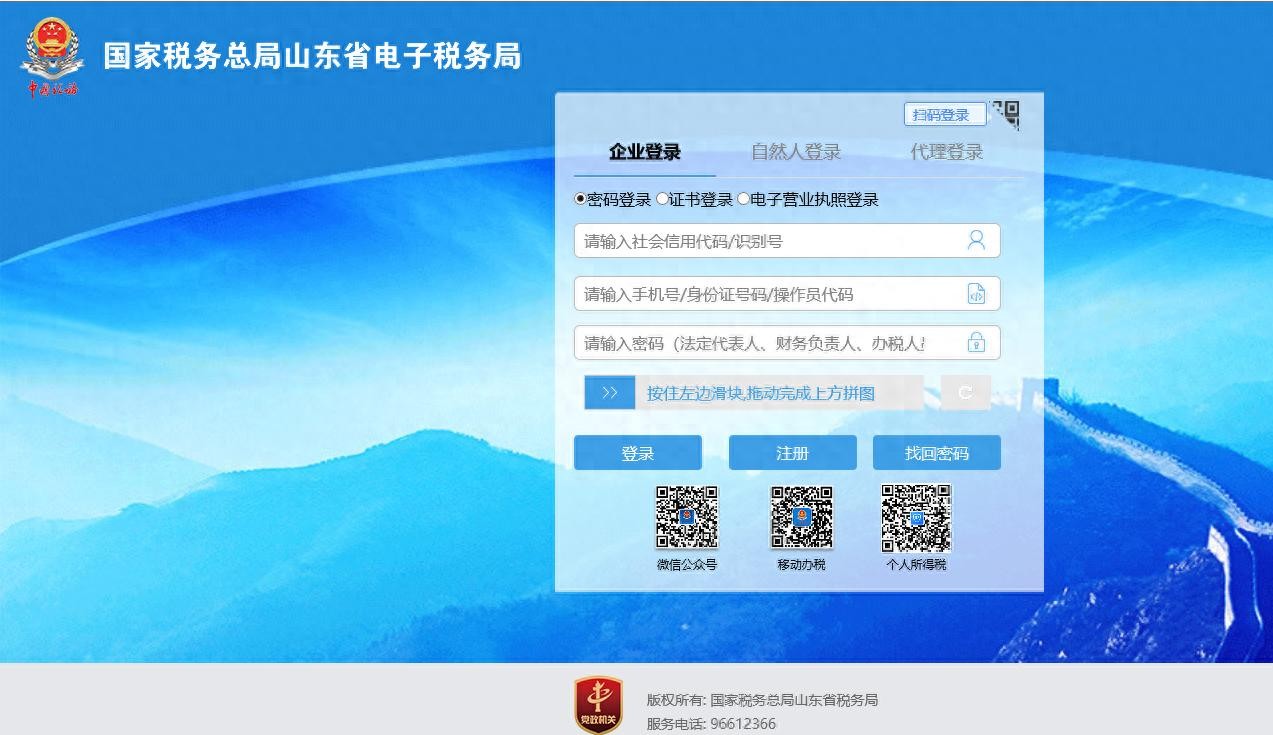Click the 个人所得税 QR code
Viewport: 1273px width, 735px height.
(916, 517)
